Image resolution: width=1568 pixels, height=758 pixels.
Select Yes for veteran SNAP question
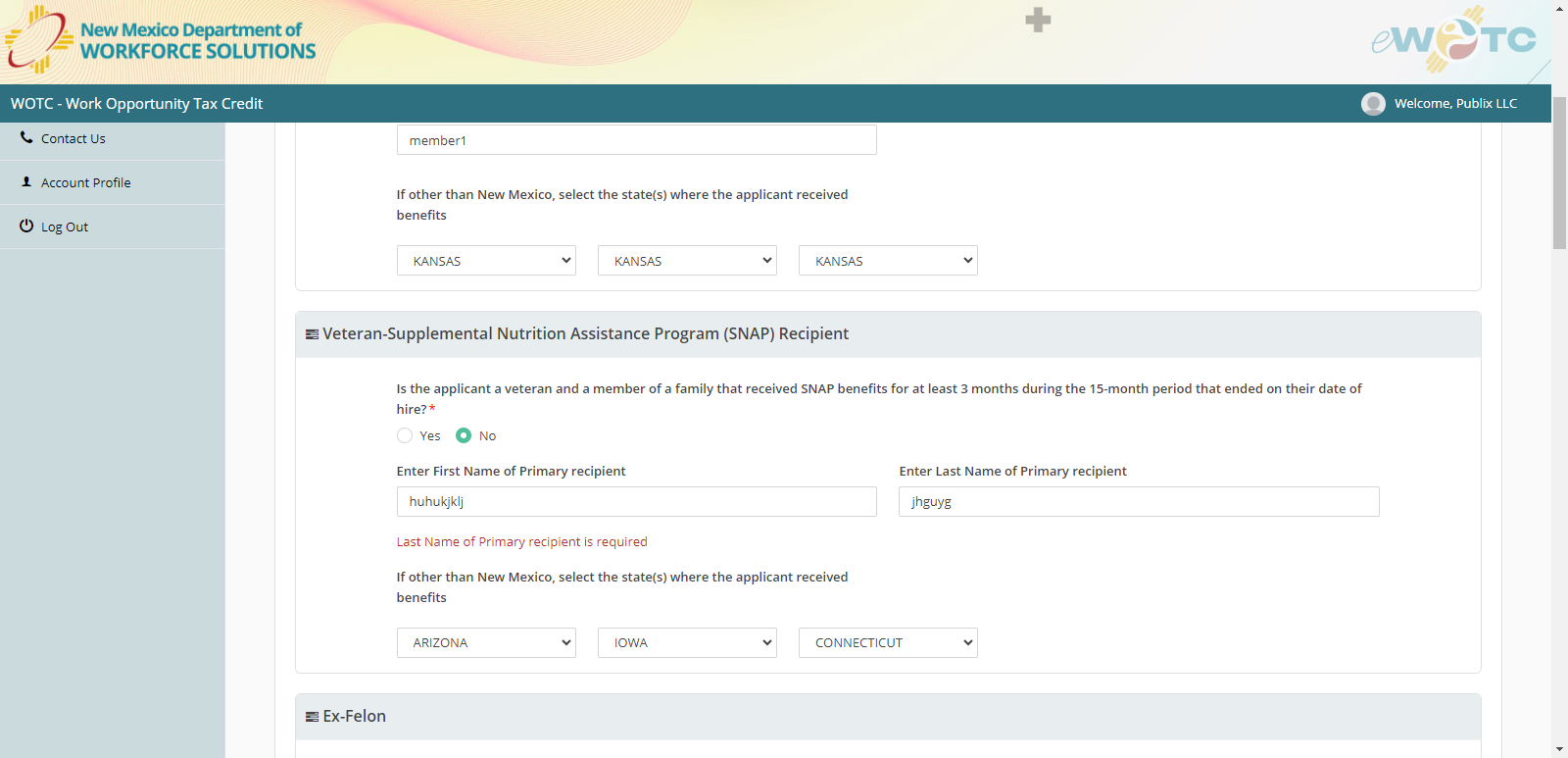click(x=405, y=435)
